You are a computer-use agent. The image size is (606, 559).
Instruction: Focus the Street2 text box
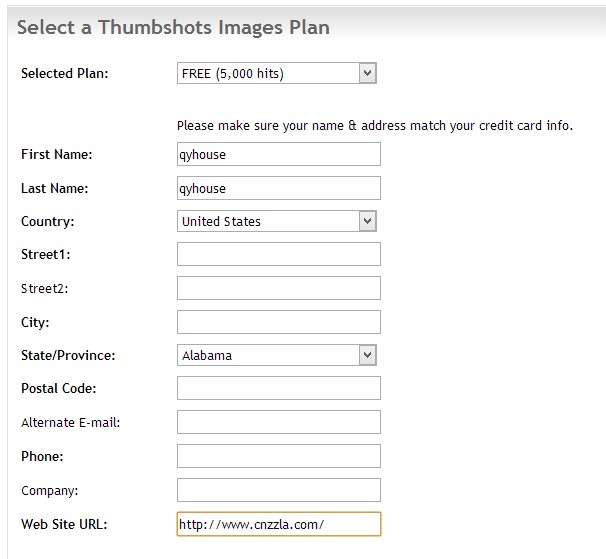(278, 288)
